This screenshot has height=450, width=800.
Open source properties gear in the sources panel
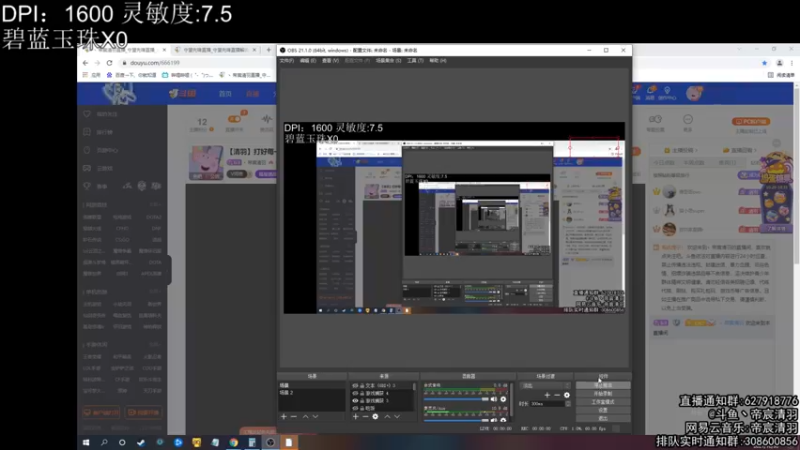(x=376, y=417)
